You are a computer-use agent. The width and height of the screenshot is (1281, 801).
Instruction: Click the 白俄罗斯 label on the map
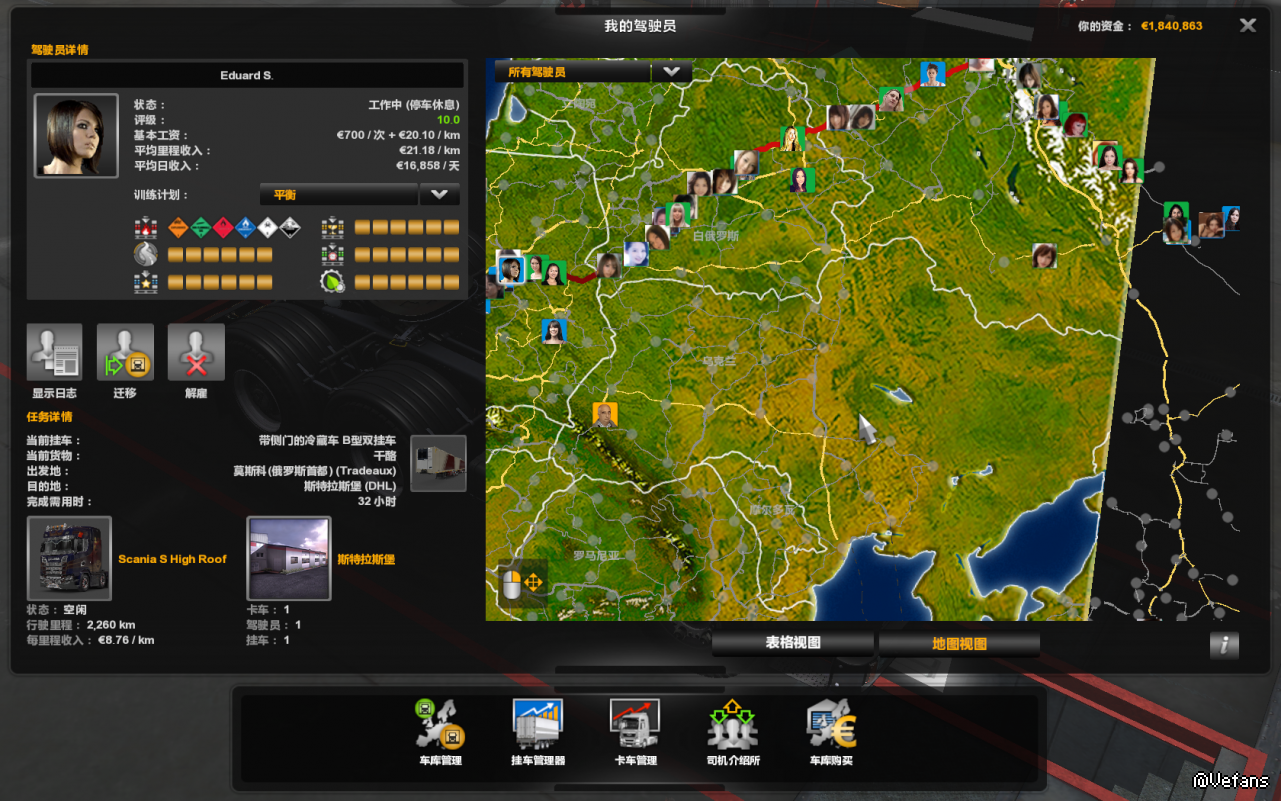(x=716, y=237)
